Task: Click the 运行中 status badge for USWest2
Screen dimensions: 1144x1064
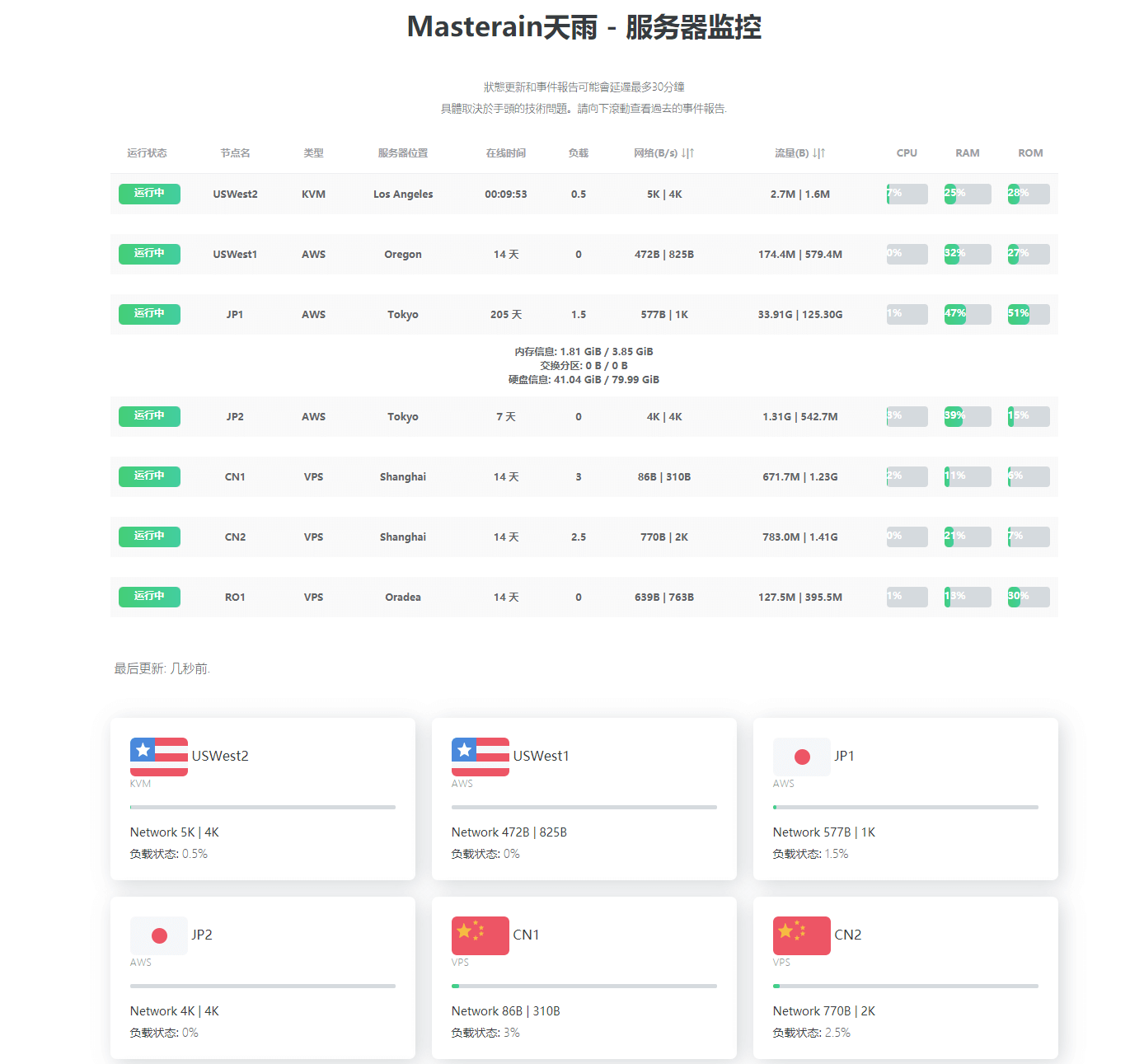Action: [x=149, y=194]
